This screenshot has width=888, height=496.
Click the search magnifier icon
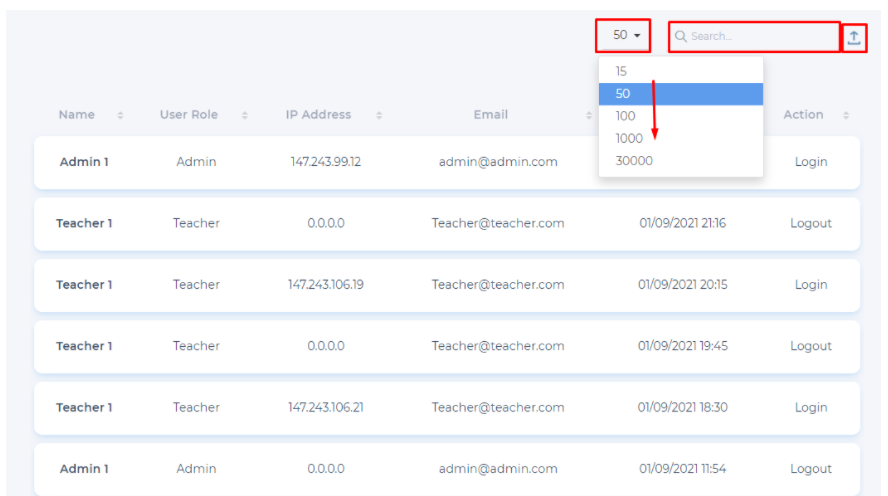coord(681,37)
